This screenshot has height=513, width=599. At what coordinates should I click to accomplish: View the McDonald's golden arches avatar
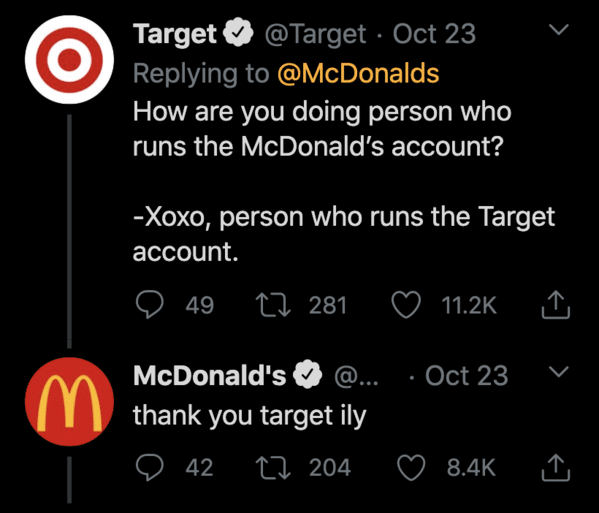pyautogui.click(x=69, y=401)
